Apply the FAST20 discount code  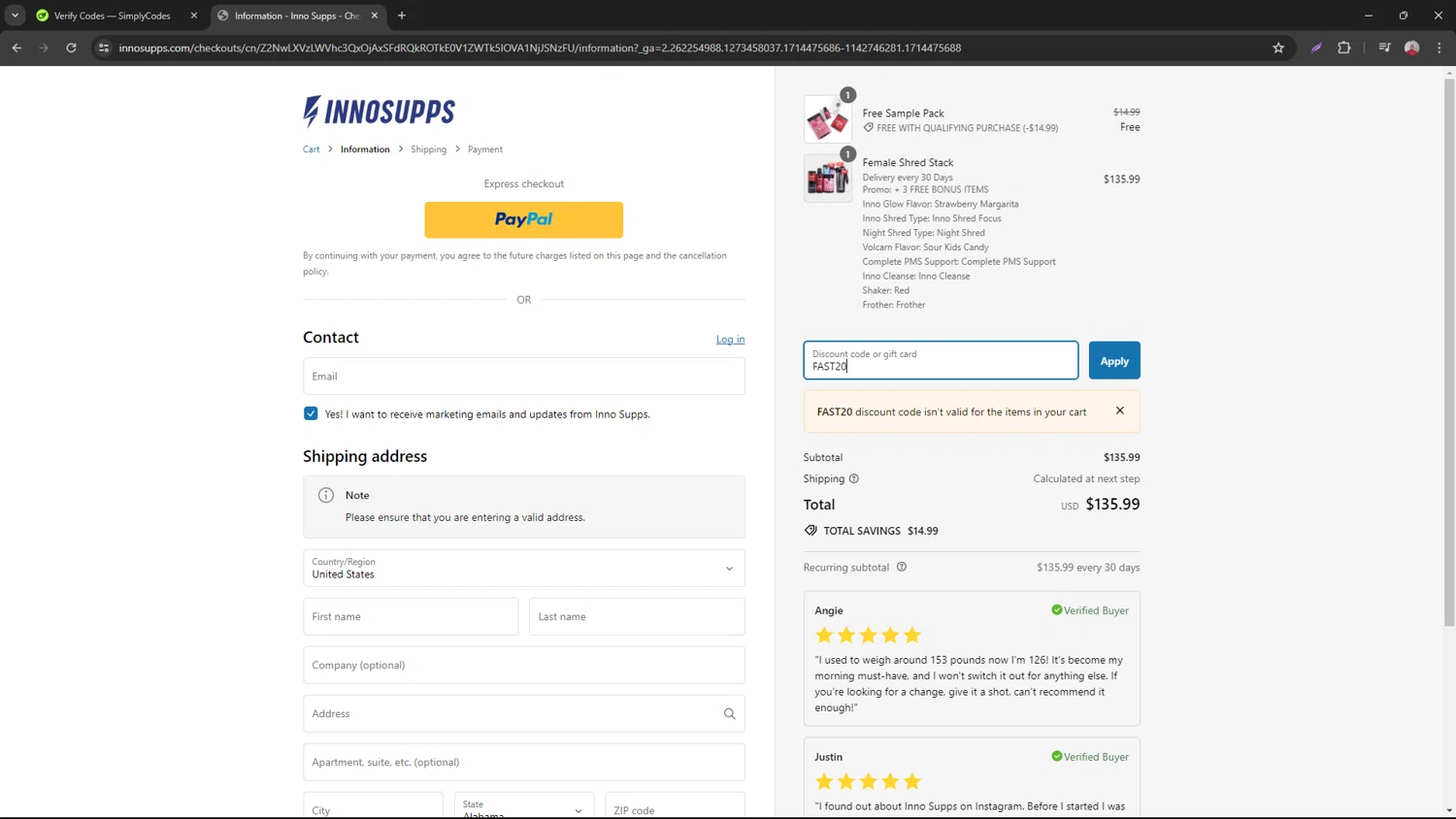[x=1114, y=360]
